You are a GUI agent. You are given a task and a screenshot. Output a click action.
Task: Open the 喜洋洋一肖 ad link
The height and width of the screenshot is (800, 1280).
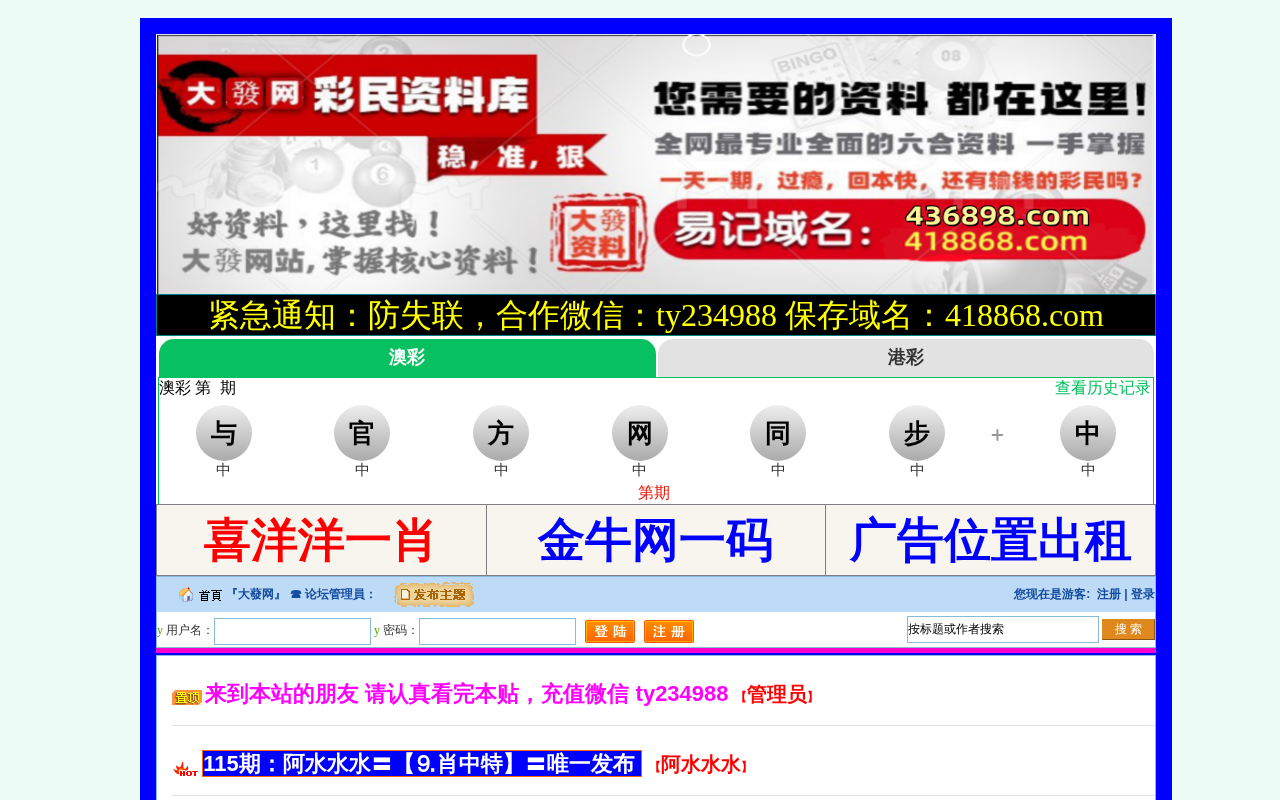pyautogui.click(x=319, y=541)
